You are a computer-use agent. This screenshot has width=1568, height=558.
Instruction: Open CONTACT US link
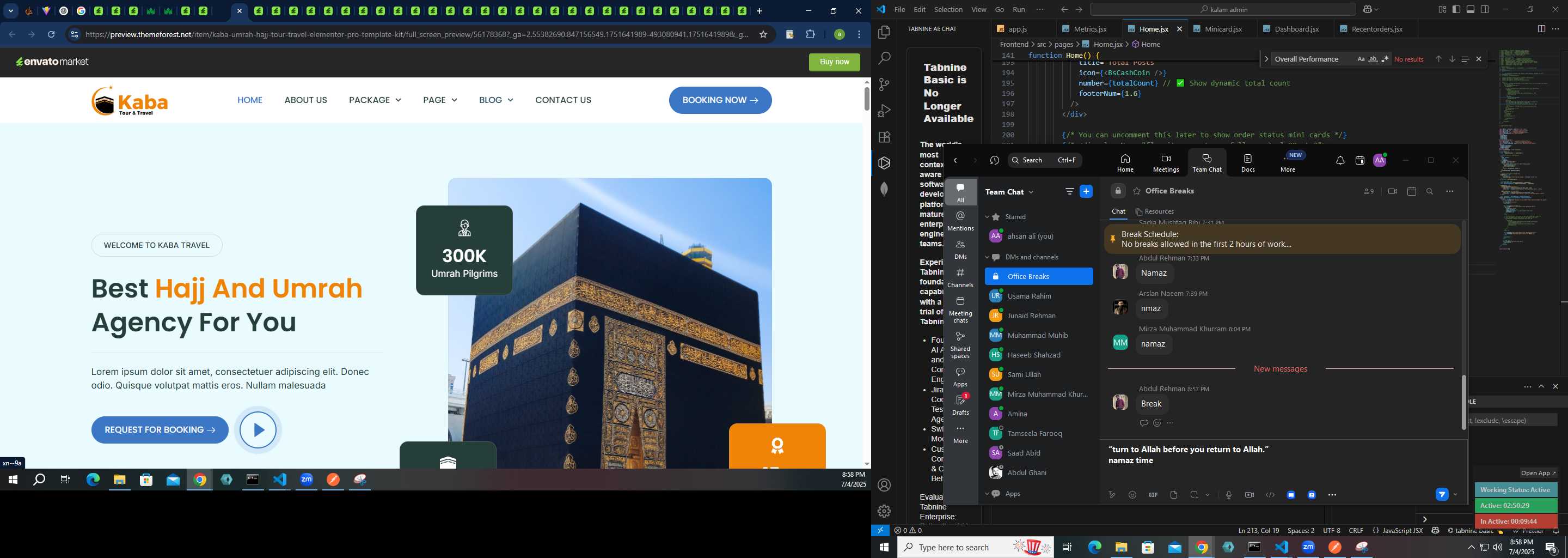click(x=563, y=100)
